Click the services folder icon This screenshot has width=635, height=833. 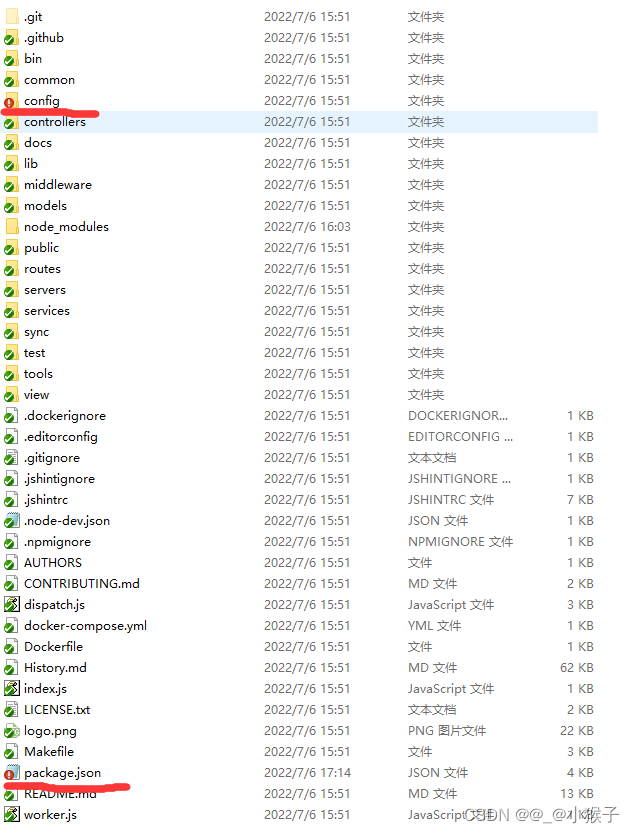[x=12, y=311]
